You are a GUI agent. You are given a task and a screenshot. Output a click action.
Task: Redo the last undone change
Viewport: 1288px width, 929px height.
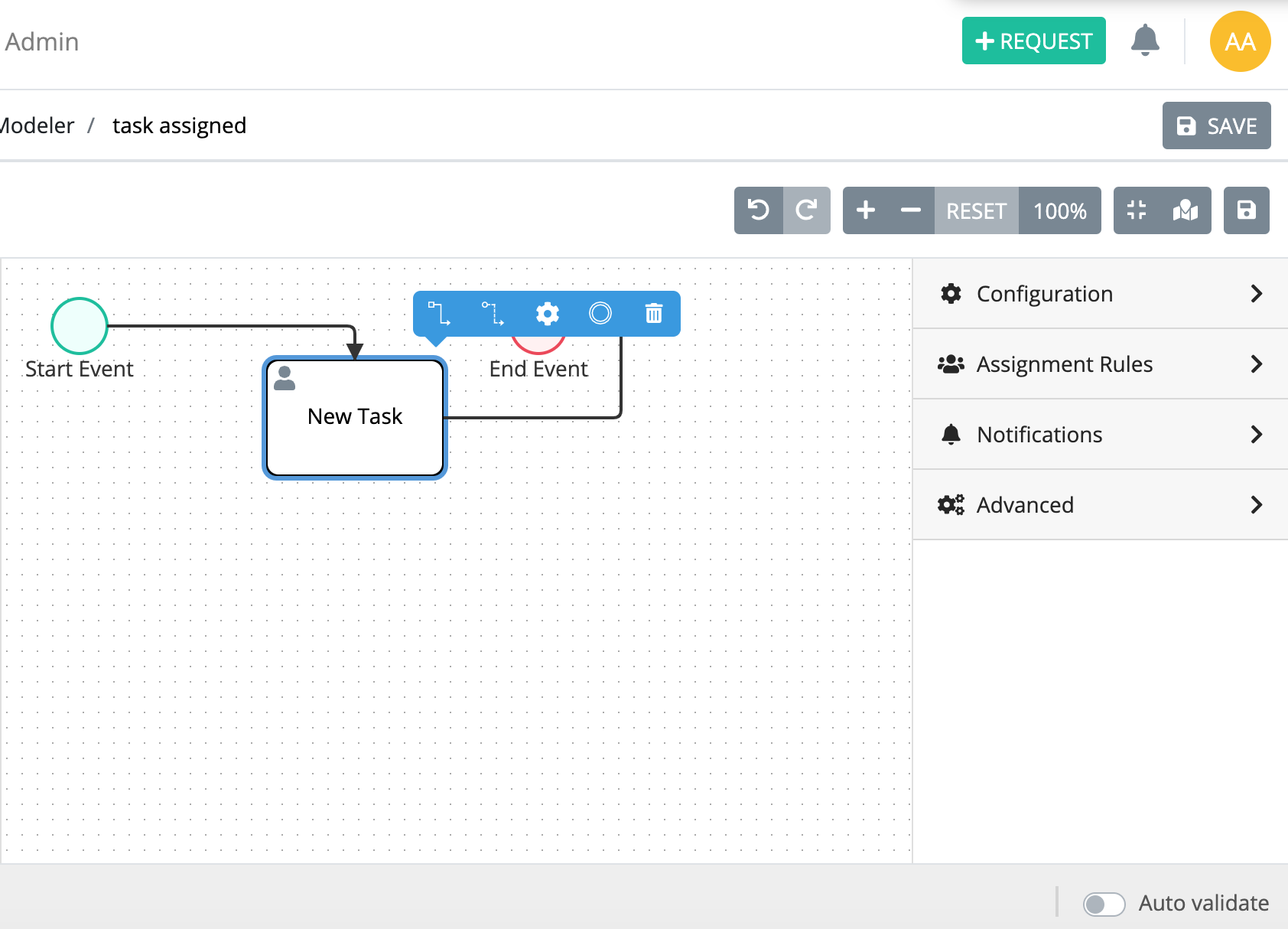807,210
